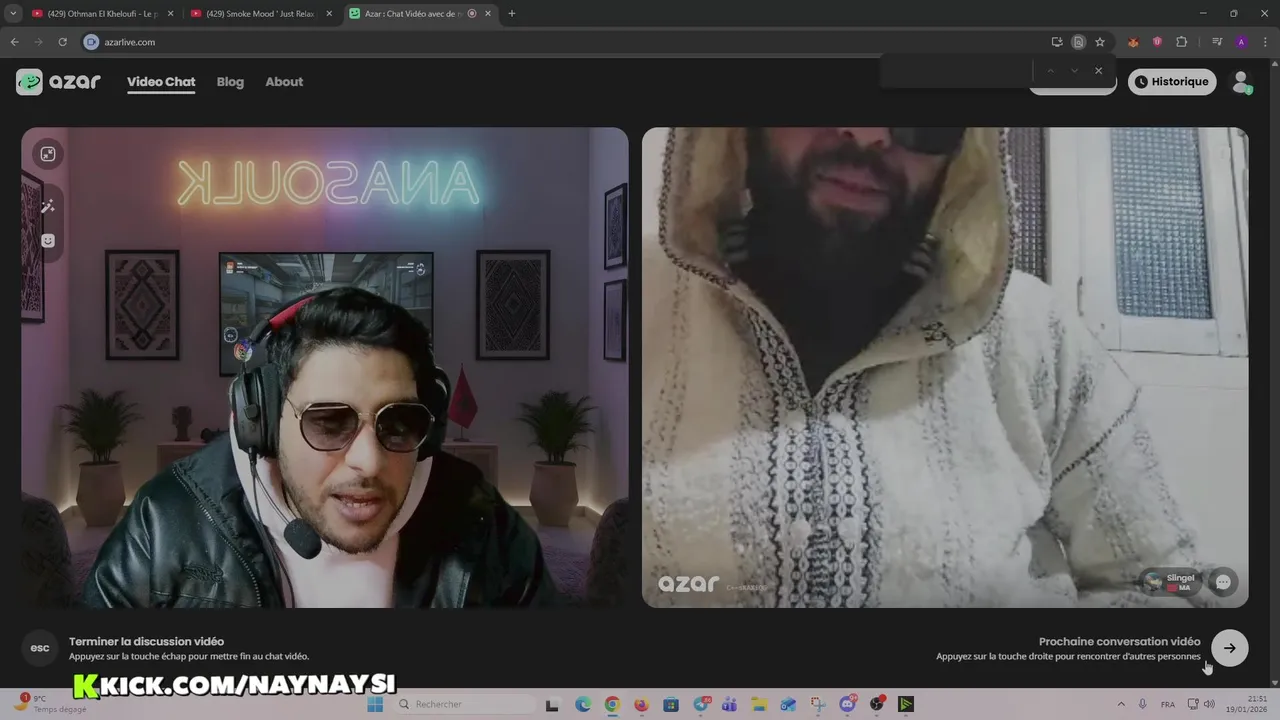Screen dimensions: 1280x720
Task: Open Microsoft Store from the taskbar
Action: [x=671, y=704]
